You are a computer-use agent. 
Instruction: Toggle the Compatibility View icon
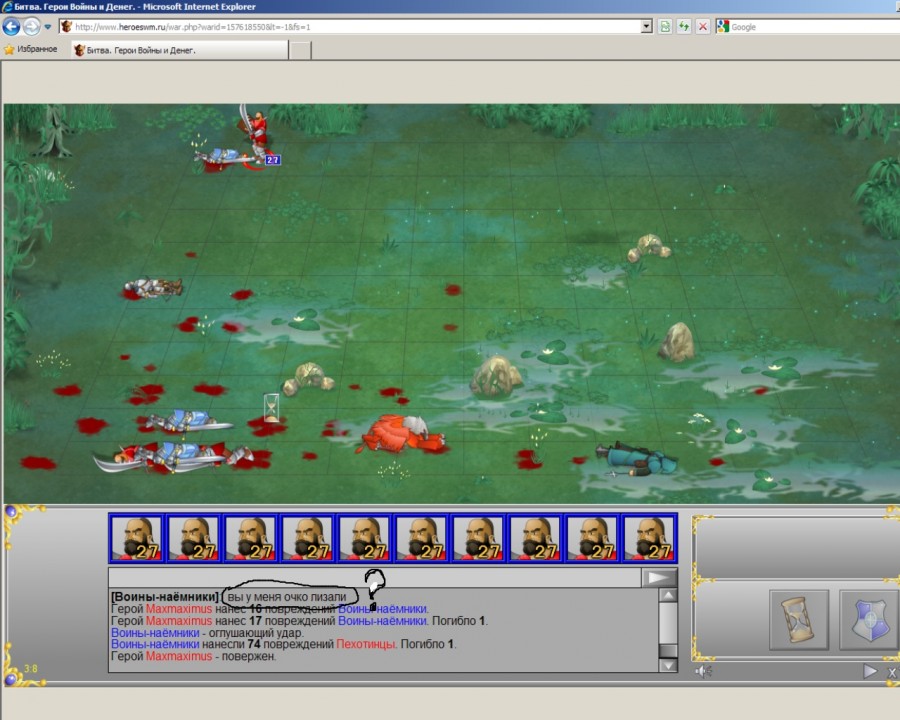pos(665,26)
